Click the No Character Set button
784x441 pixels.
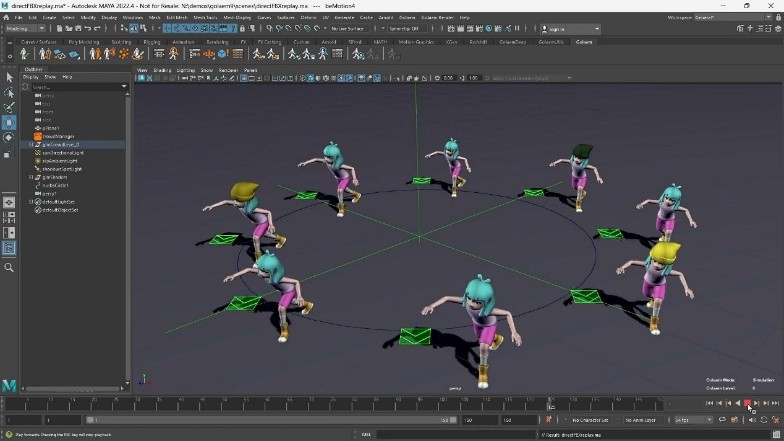tap(590, 420)
